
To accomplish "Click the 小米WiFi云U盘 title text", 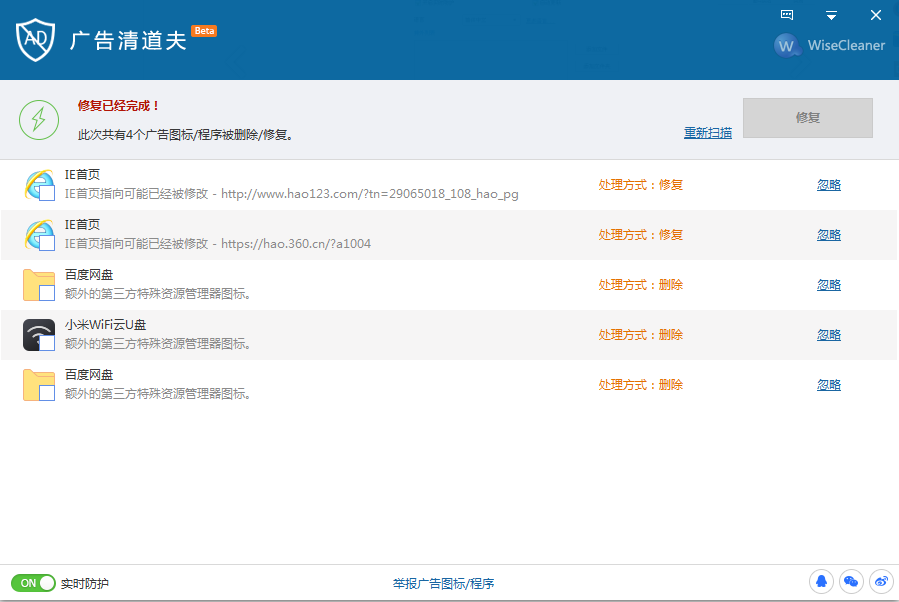I will coord(105,325).
